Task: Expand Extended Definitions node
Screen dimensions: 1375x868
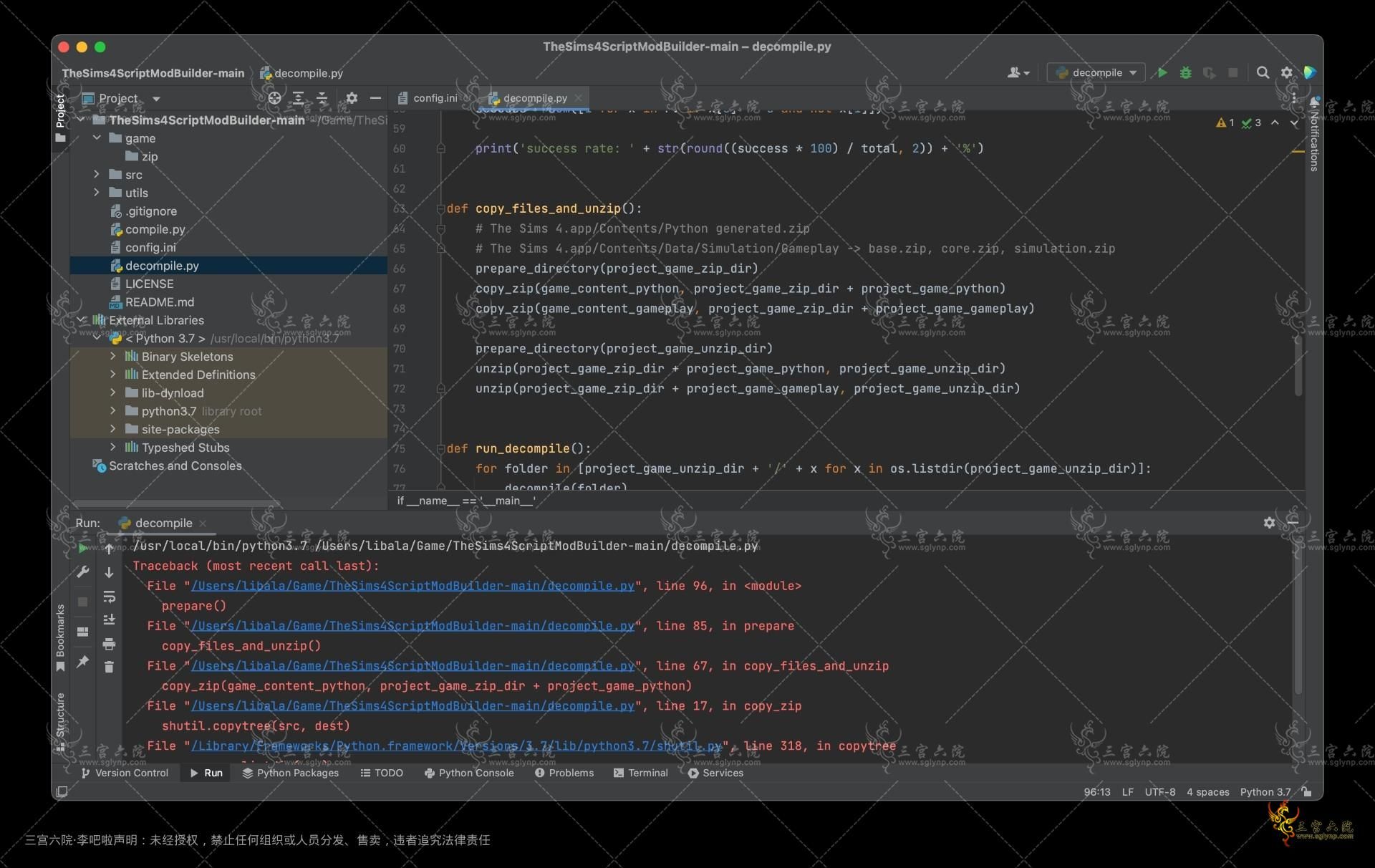Action: pyautogui.click(x=112, y=374)
